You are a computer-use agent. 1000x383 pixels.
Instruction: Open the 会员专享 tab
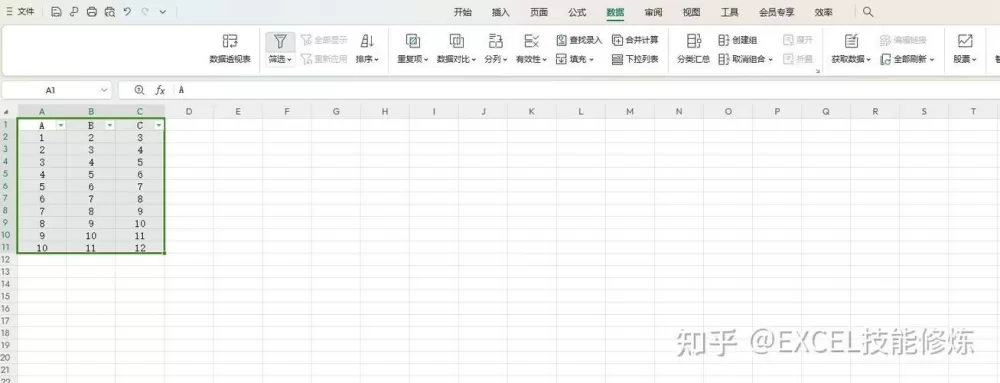[777, 12]
